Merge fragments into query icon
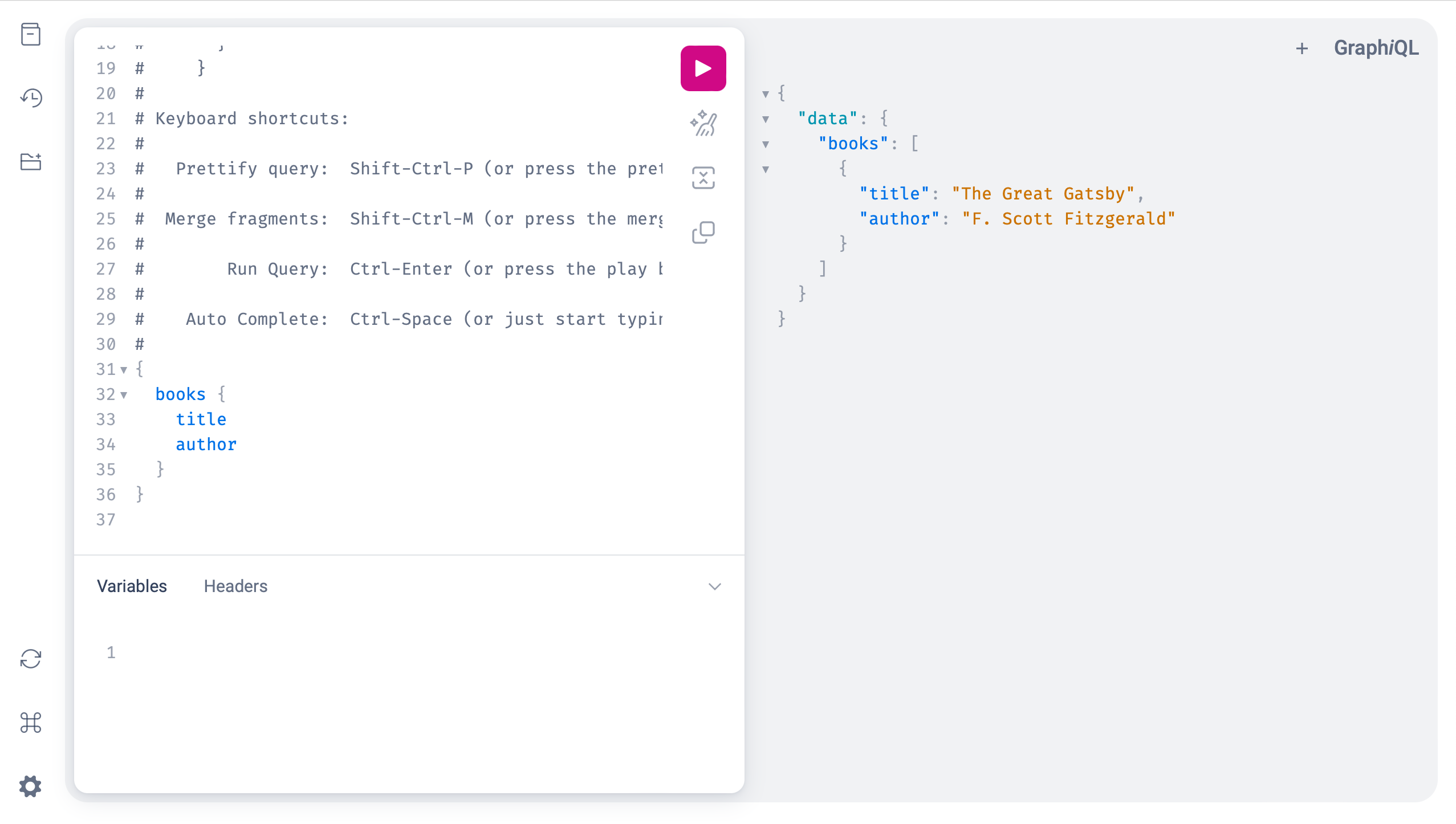 click(x=703, y=178)
